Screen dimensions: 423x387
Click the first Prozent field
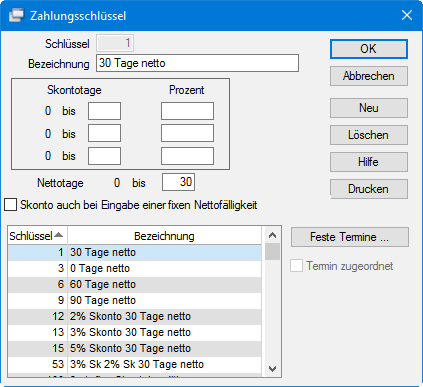[x=187, y=111]
